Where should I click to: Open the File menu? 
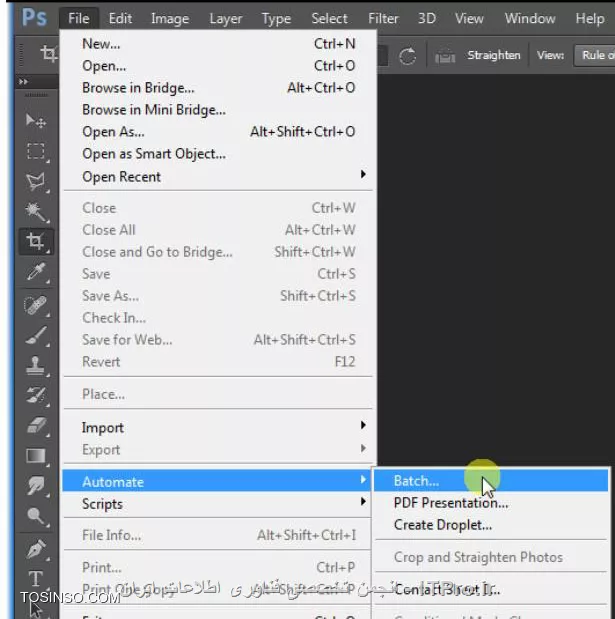79,19
